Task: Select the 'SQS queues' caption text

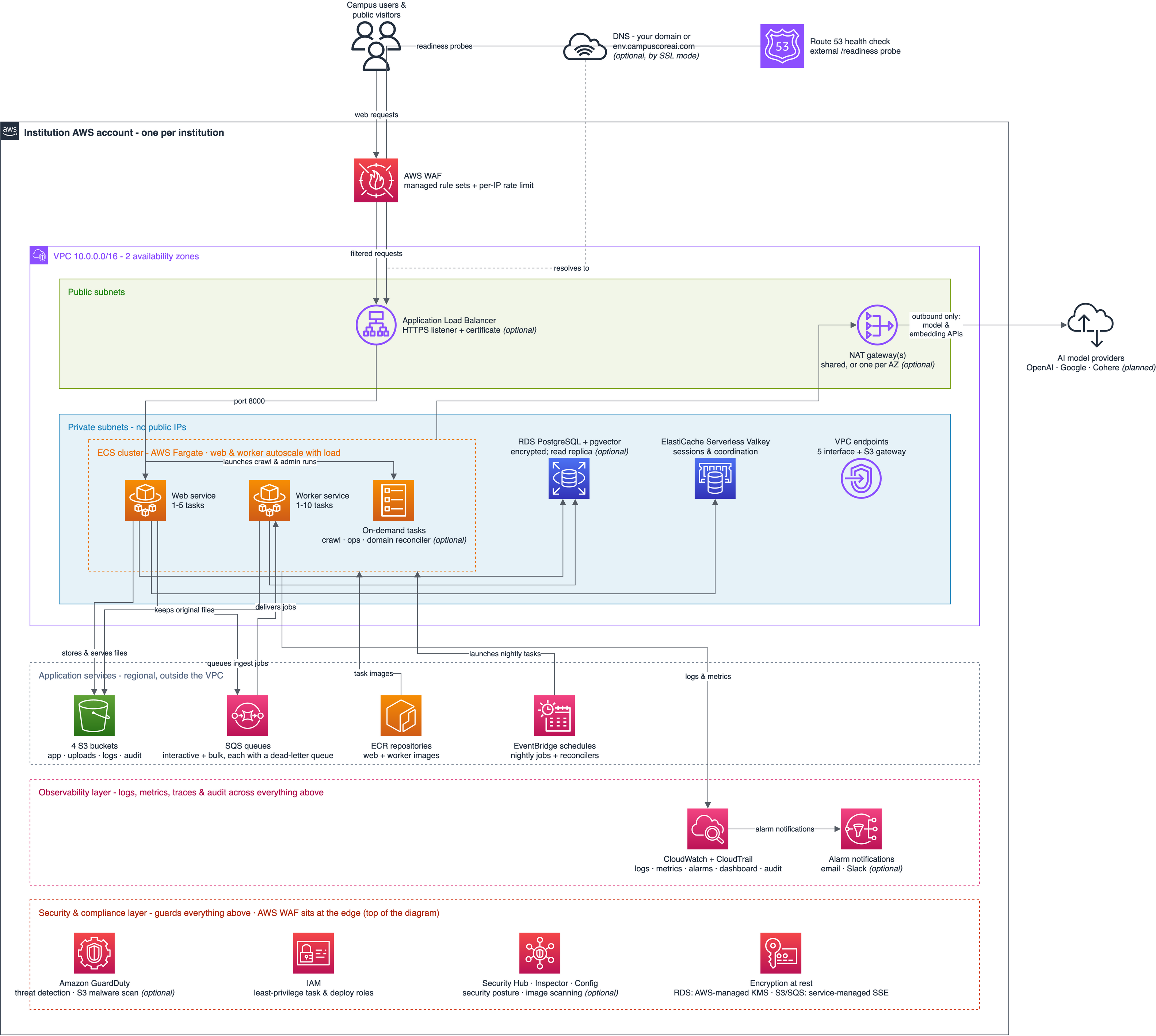Action: 248,746
